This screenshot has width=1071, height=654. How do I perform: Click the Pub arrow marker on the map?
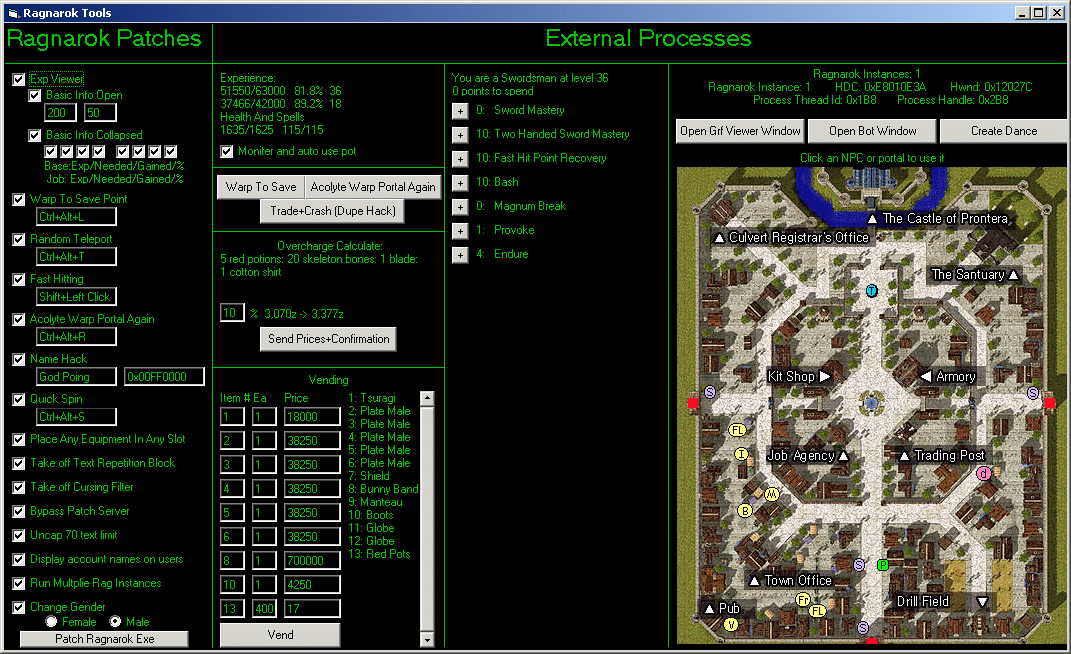[710, 609]
